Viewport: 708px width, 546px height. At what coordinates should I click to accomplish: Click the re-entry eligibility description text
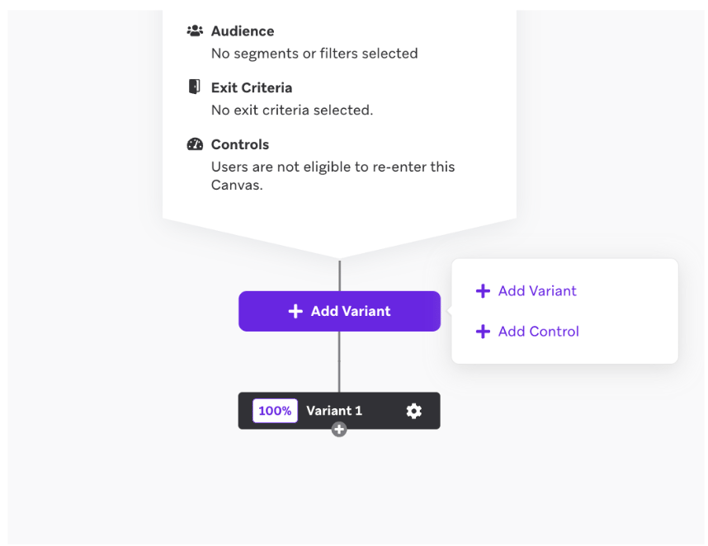coord(333,176)
